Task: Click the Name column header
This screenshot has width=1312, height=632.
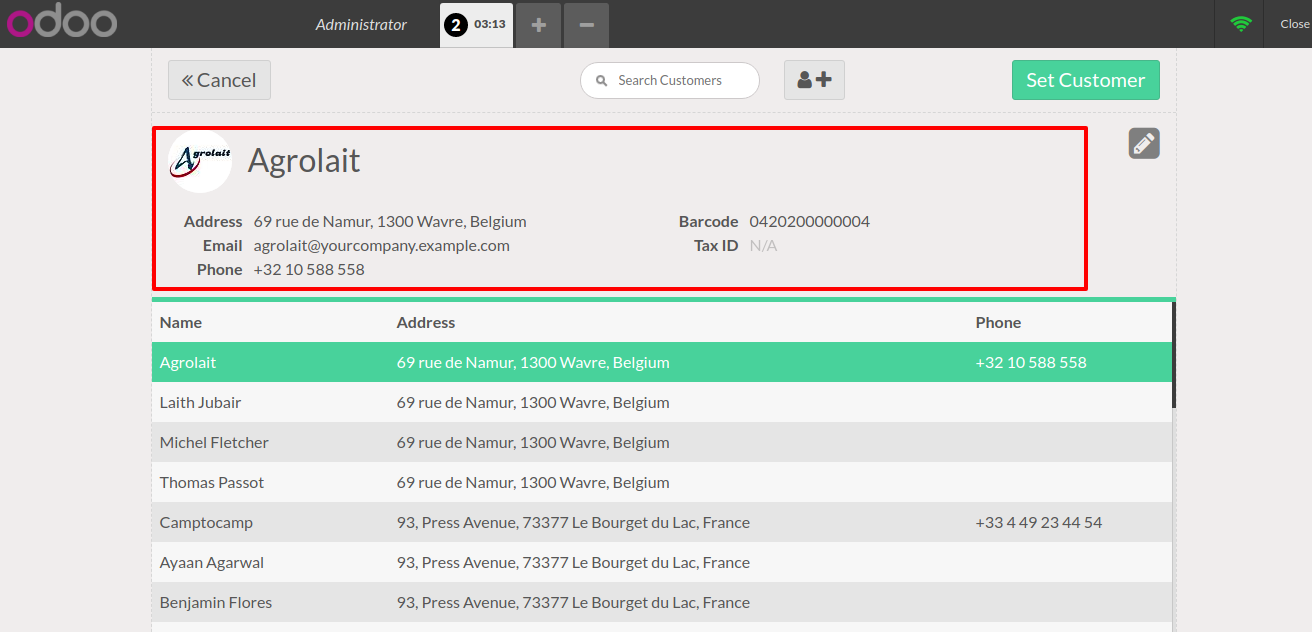Action: pyautogui.click(x=181, y=322)
